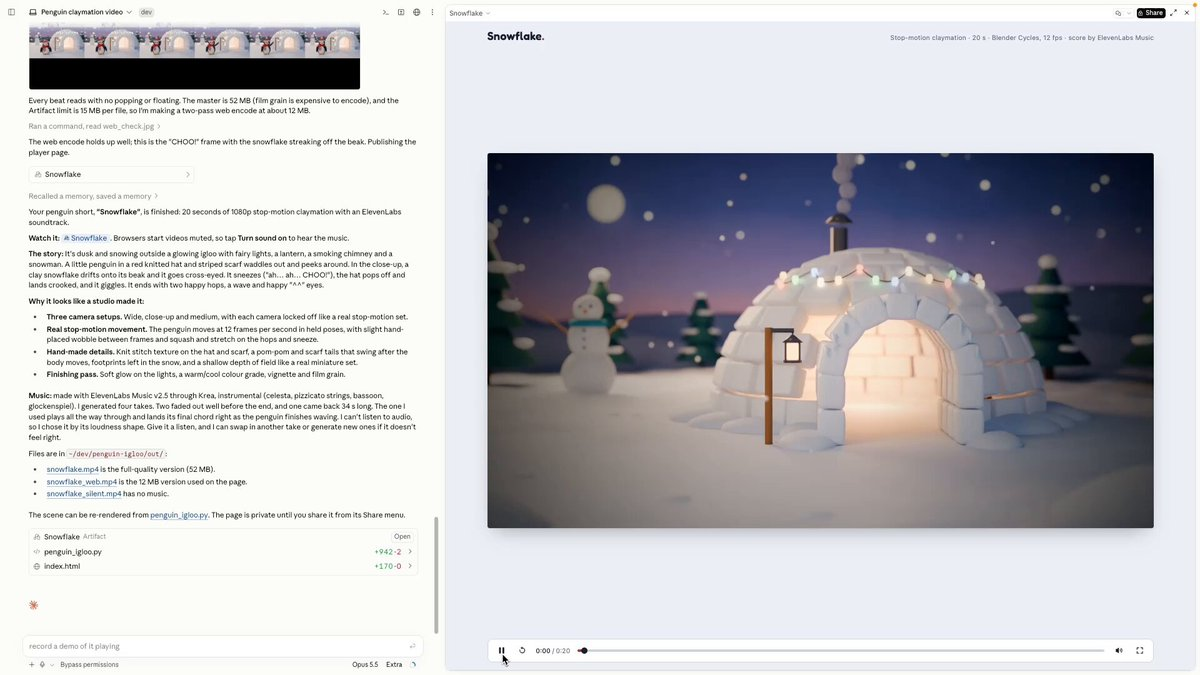
Task: Change the Opus 5.5 model selector
Action: (365, 664)
